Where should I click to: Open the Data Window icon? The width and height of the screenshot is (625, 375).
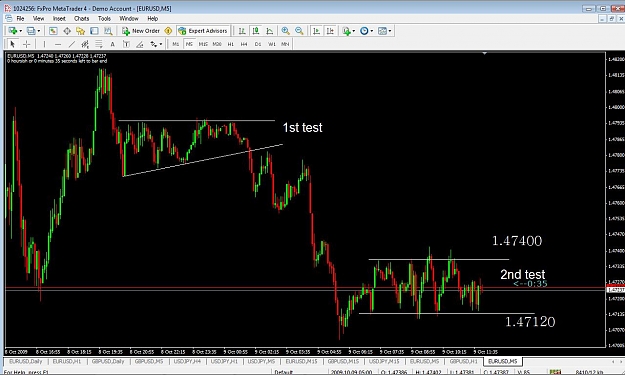67,31
